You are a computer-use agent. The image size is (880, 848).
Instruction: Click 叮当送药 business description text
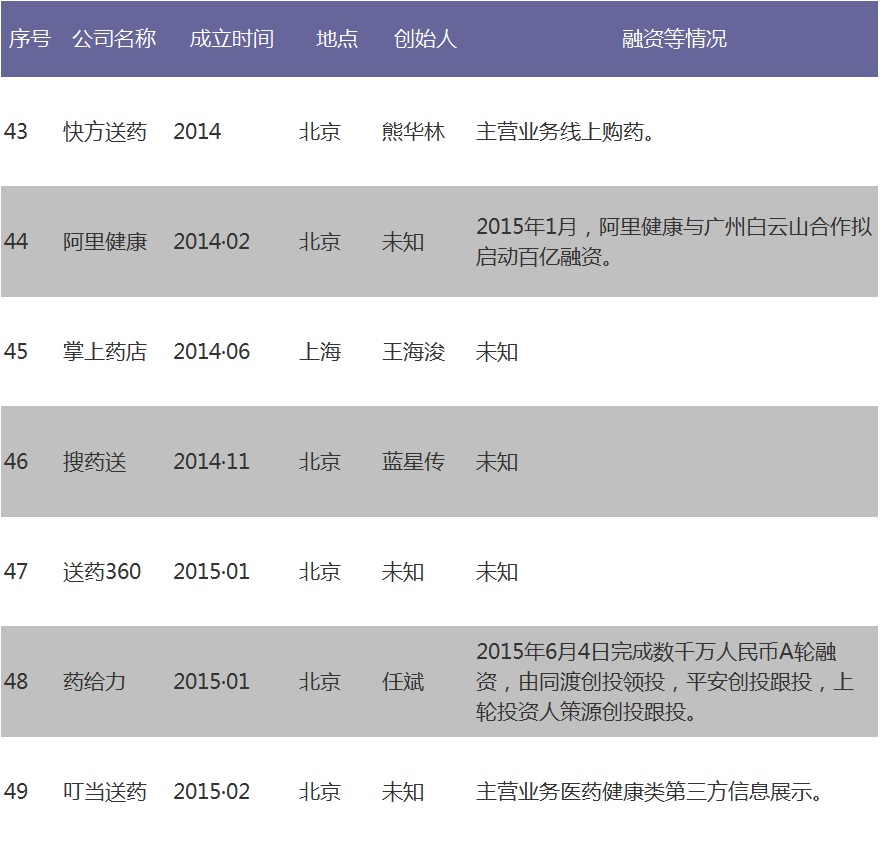point(649,792)
